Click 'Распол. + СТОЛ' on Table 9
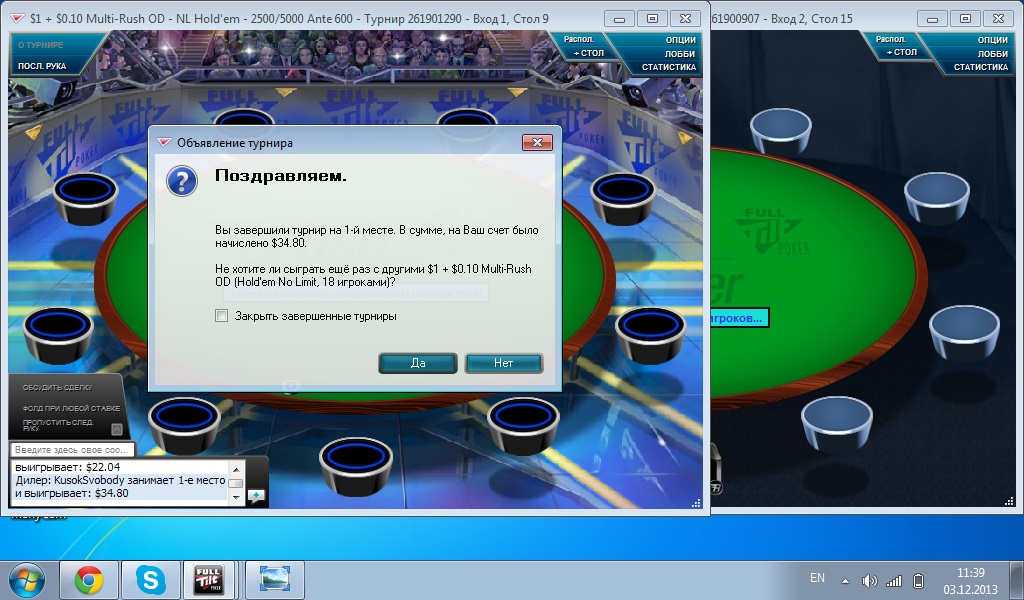Viewport: 1024px width, 600px height. [584, 46]
